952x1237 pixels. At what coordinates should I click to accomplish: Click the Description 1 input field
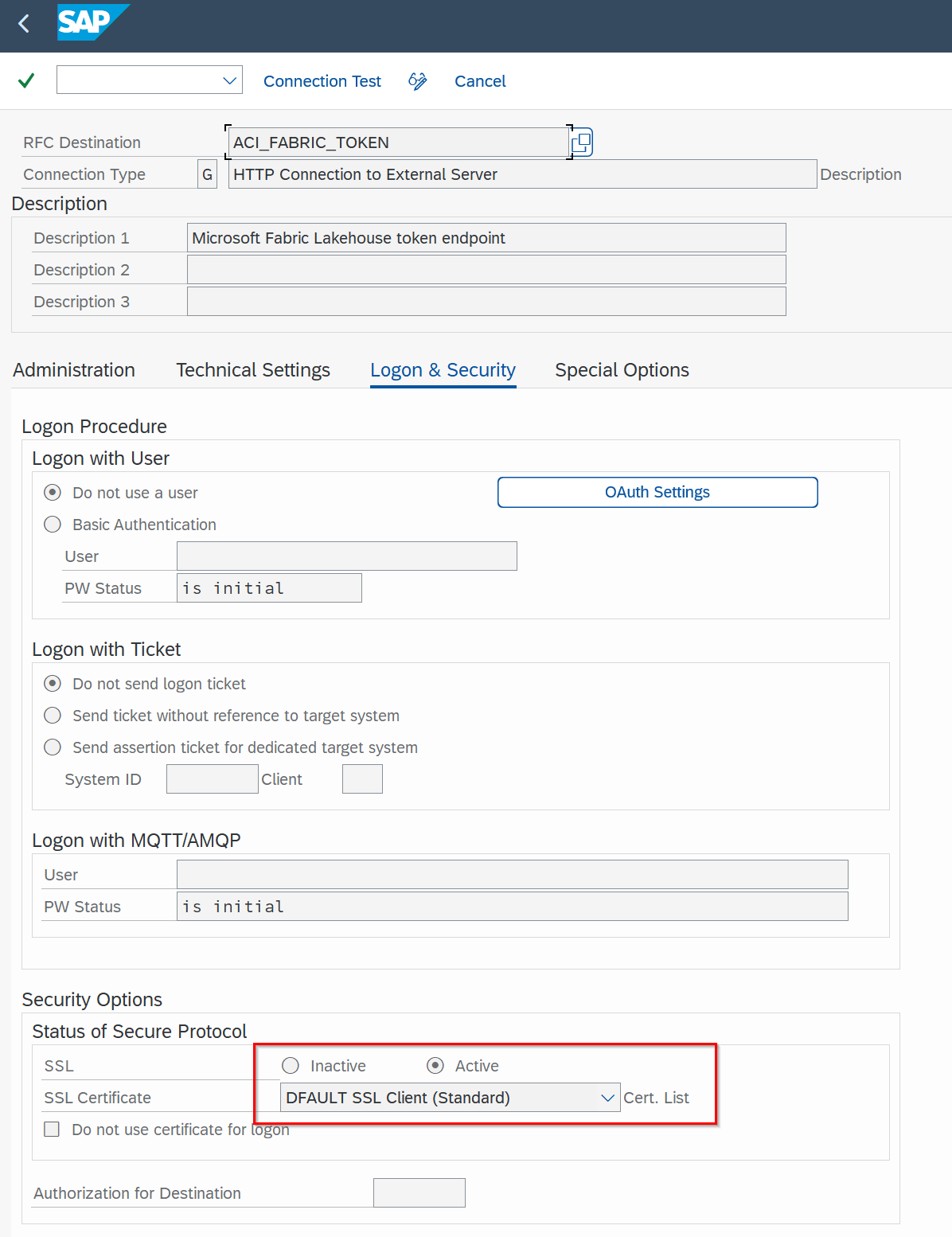click(x=486, y=238)
